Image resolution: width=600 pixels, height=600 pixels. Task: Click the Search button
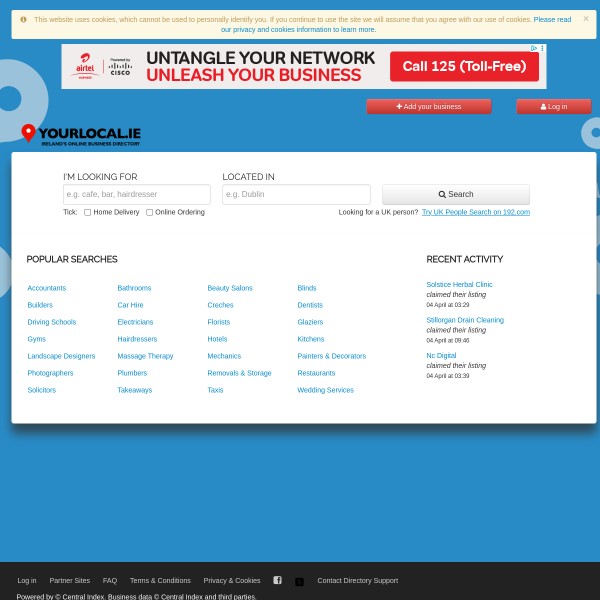[456, 194]
